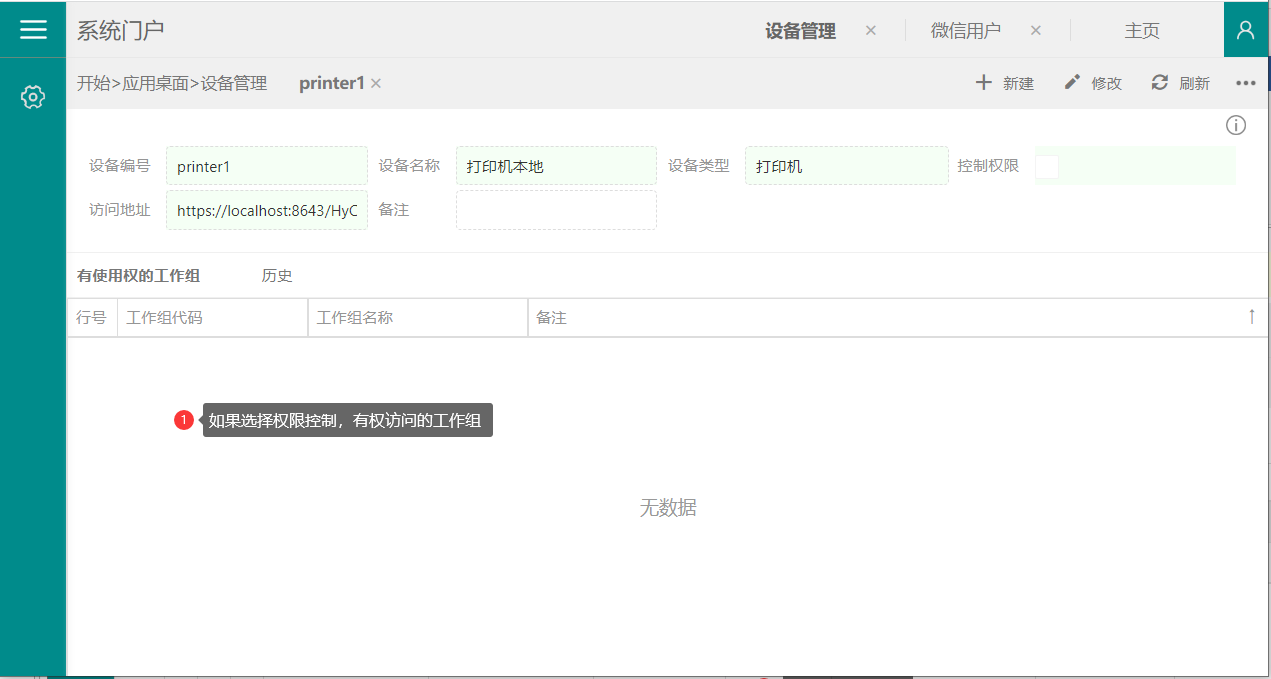Viewport: 1271px width, 679px height.
Task: Click the up arrow in table header
Action: (1251, 317)
